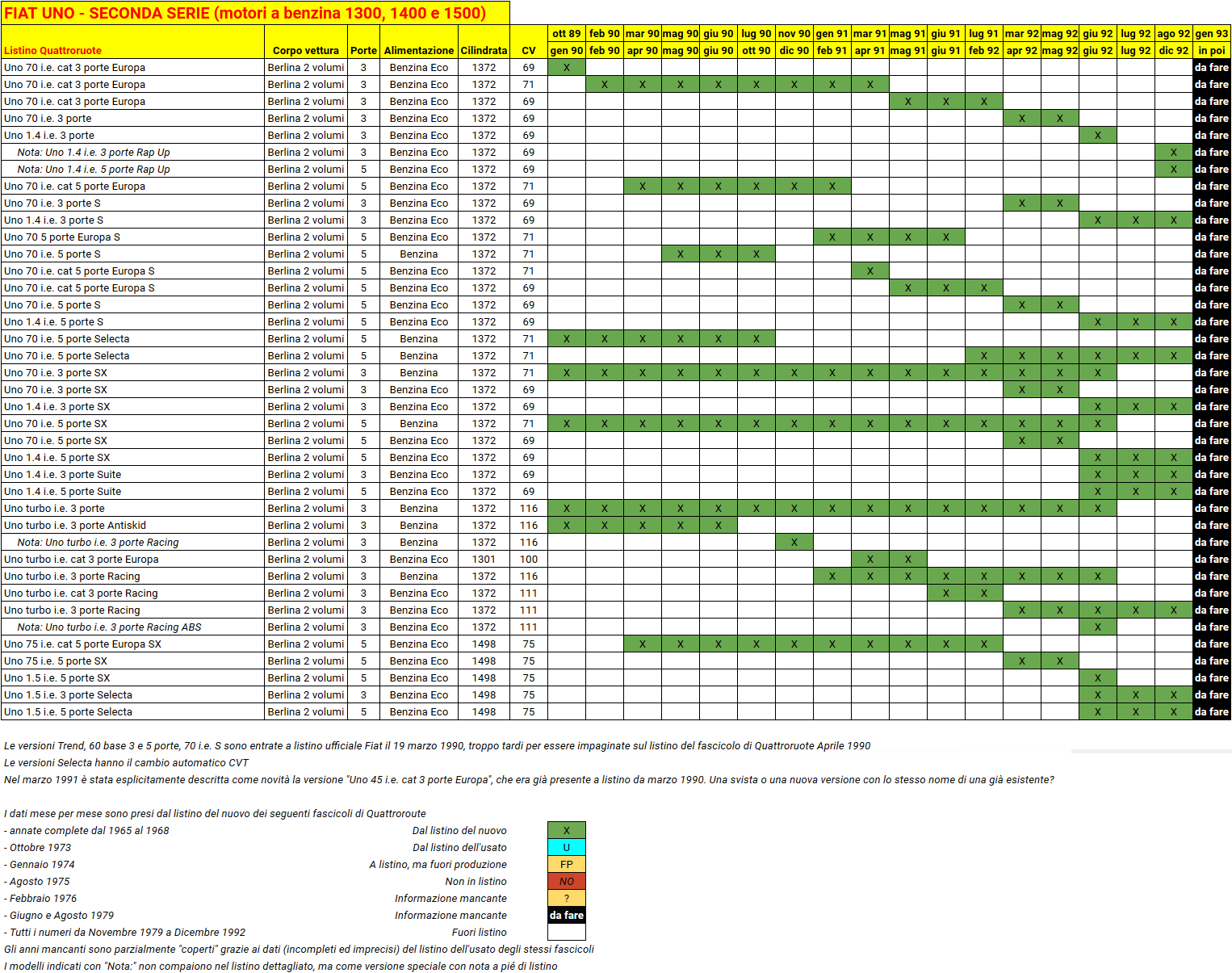This screenshot has width=1232, height=973.
Task: Select the apr 91 month header
Action: coord(870,50)
